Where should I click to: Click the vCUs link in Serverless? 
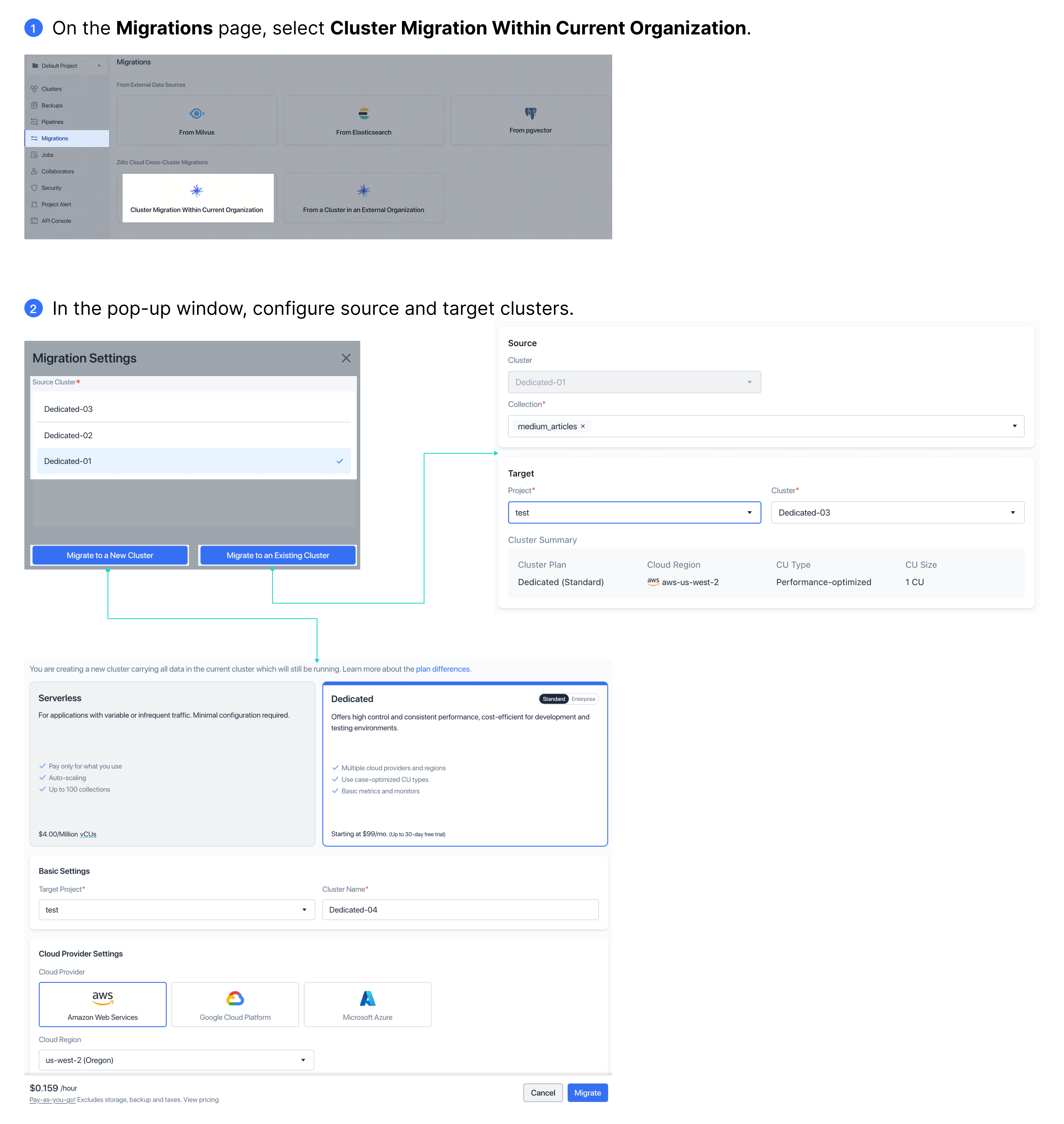tap(88, 834)
